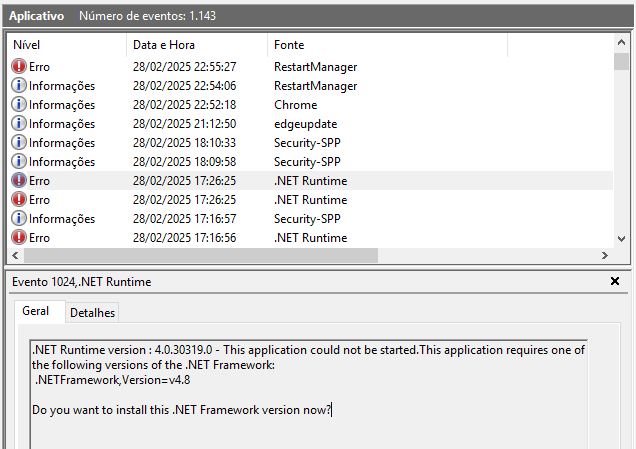The width and height of the screenshot is (636, 449).
Task: Select the Geral tab
Action: (36, 311)
